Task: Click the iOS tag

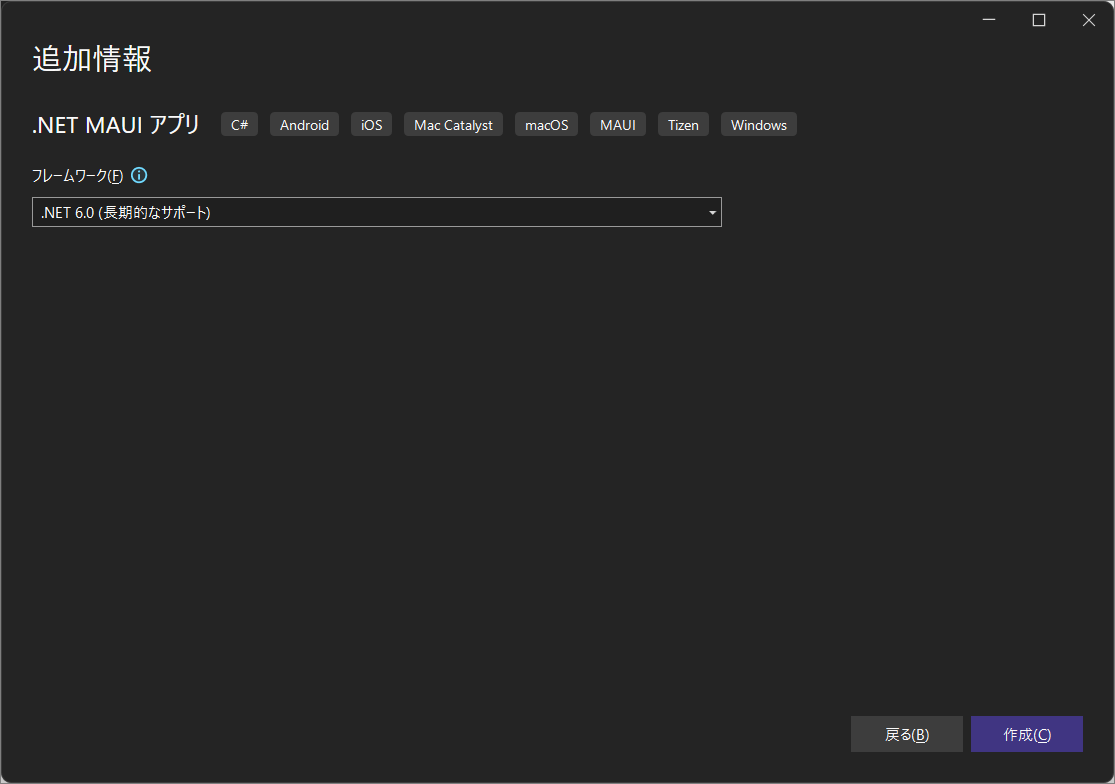Action: click(371, 124)
